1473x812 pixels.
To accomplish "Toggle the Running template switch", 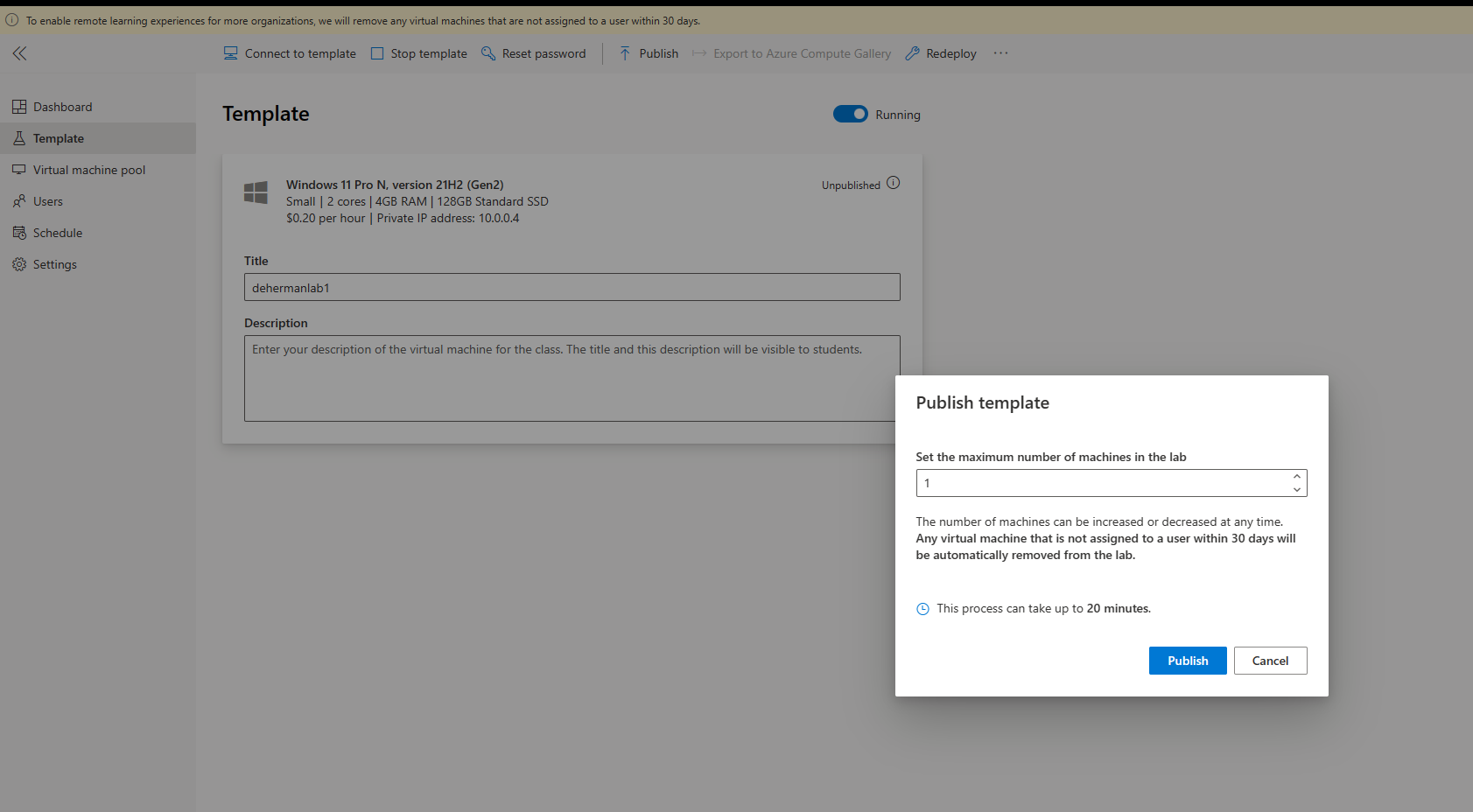I will [x=850, y=114].
